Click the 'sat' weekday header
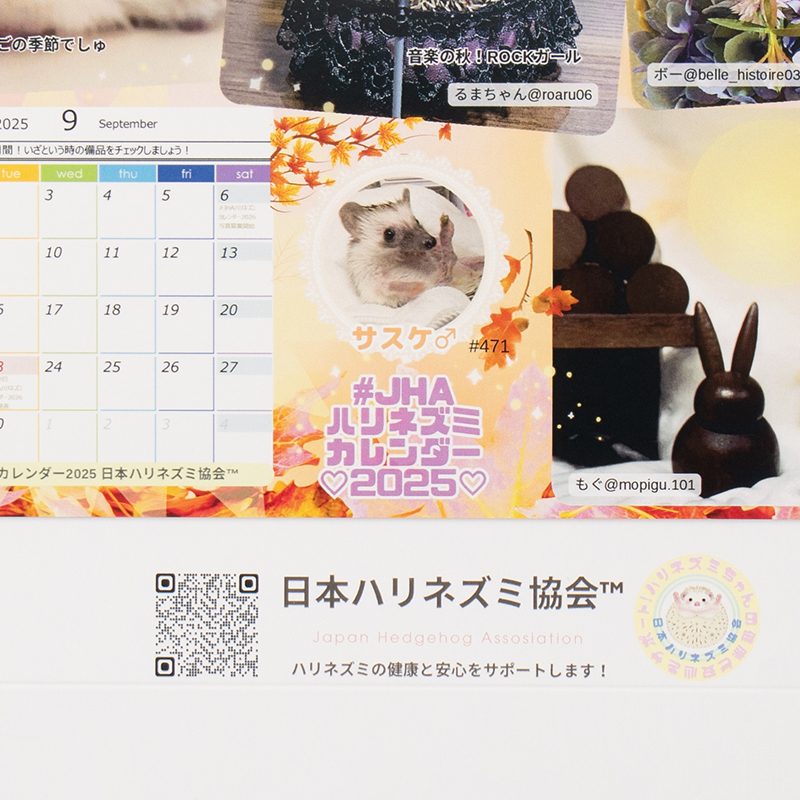This screenshot has height=800, width=800. (244, 173)
